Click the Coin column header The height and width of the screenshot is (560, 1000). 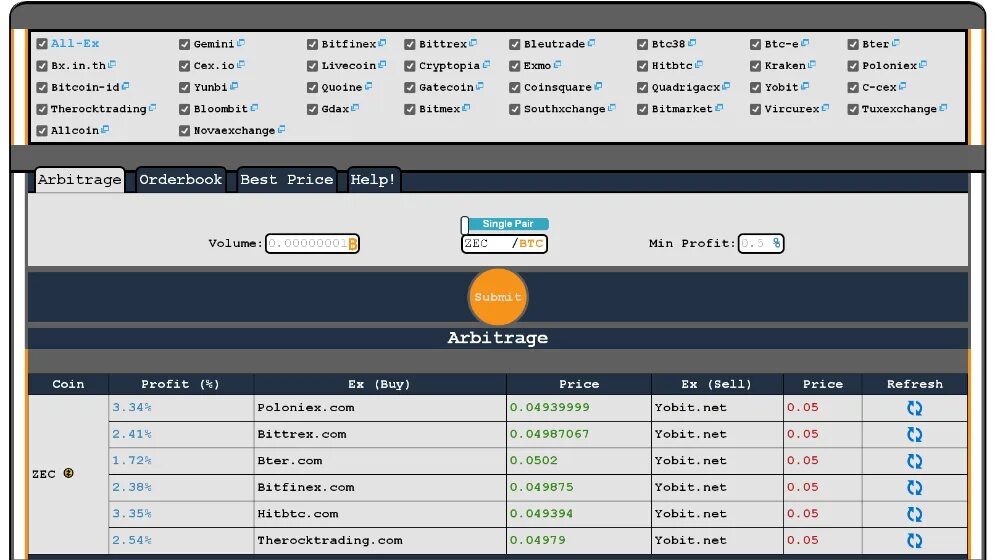pyautogui.click(x=68, y=384)
